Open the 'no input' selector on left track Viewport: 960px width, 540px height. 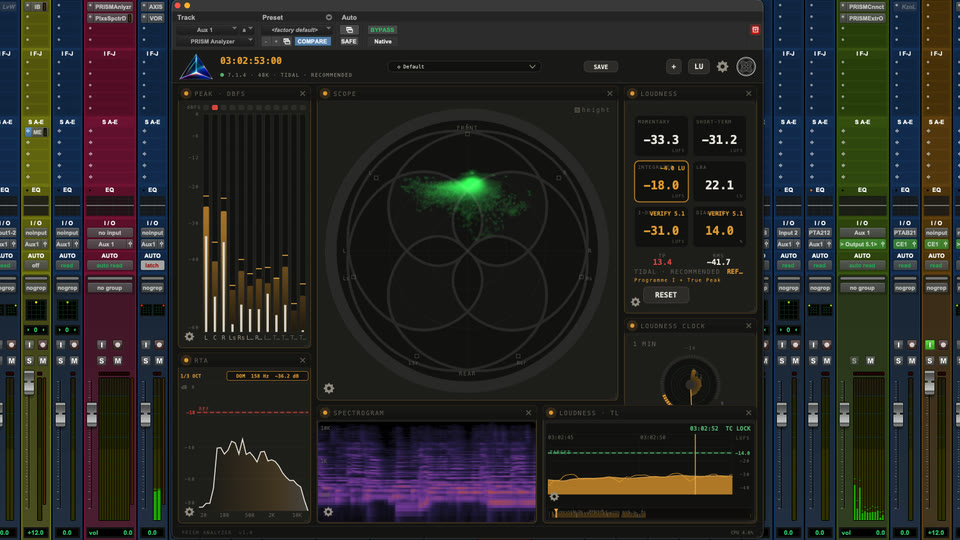110,233
